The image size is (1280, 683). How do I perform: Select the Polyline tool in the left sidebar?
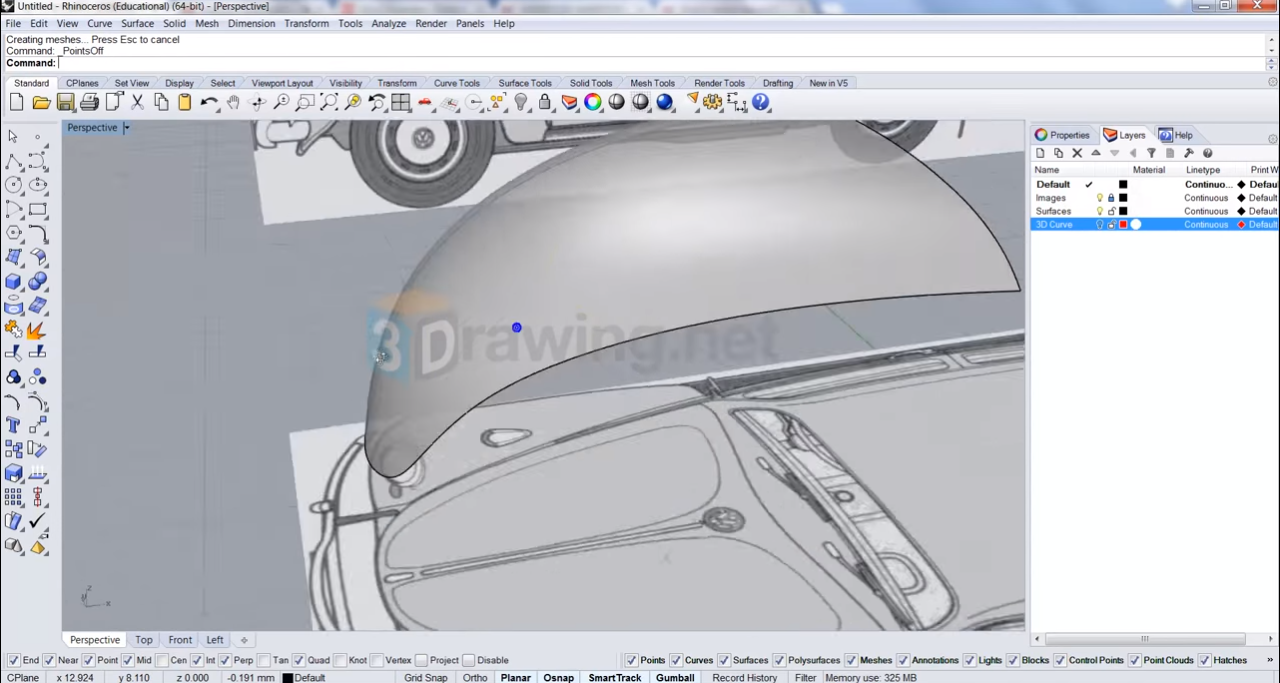[13, 161]
